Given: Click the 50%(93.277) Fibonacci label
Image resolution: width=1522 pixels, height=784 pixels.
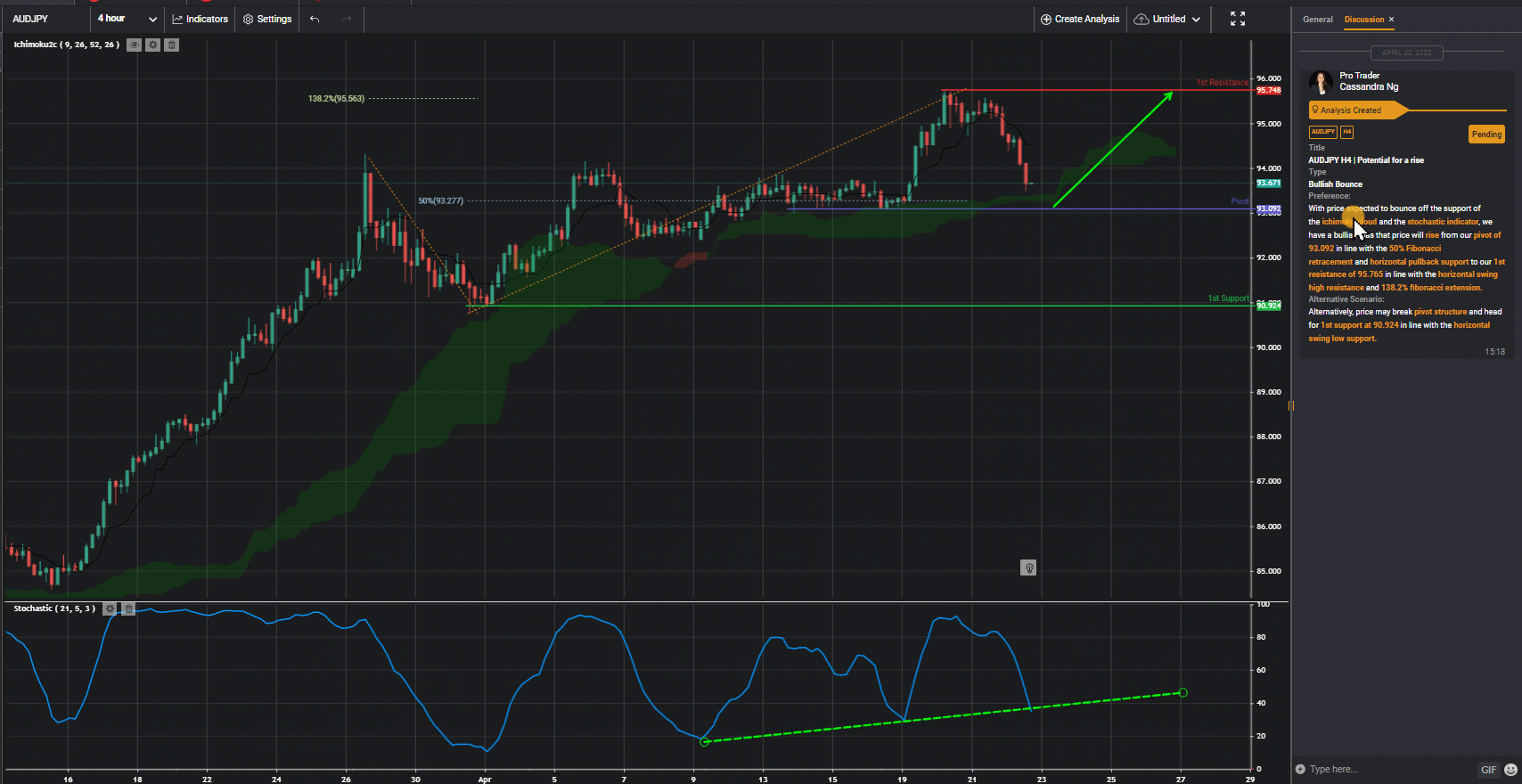Looking at the screenshot, I should click(440, 201).
